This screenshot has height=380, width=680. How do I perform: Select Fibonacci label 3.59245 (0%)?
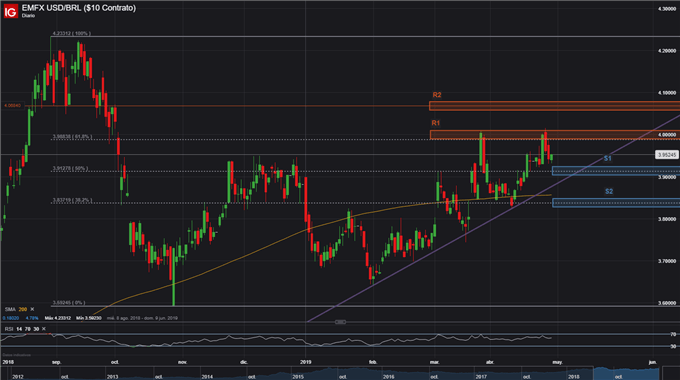click(69, 303)
